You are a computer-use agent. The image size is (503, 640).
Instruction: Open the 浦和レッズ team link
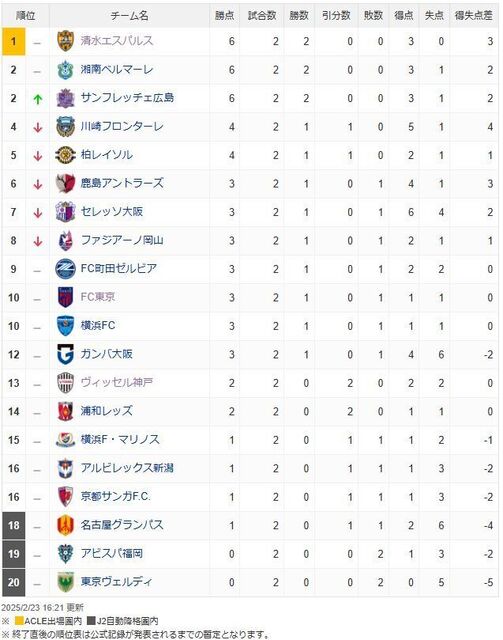pos(107,411)
